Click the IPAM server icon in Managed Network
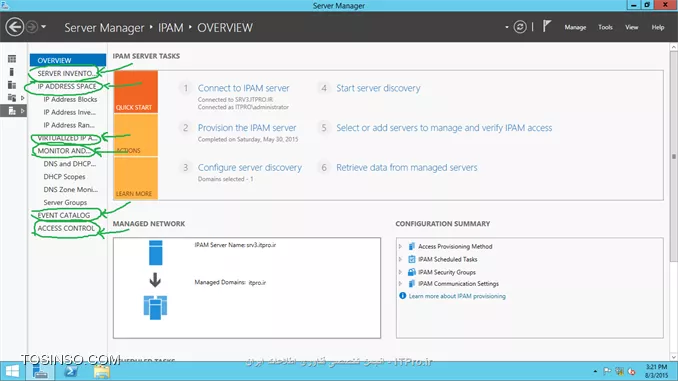 (x=156, y=253)
